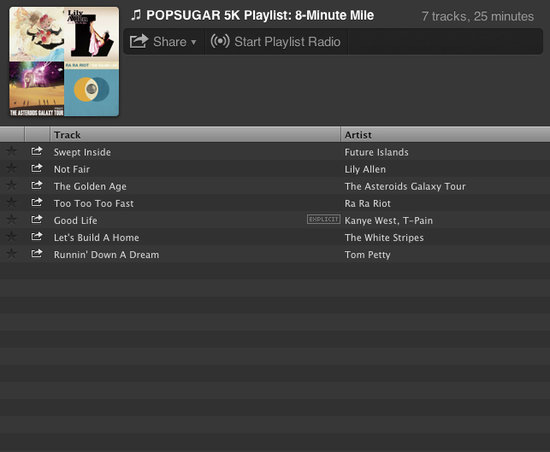Click the playlist title POPSUGAR 5K Playlist
This screenshot has width=550, height=452.
pyautogui.click(x=260, y=15)
